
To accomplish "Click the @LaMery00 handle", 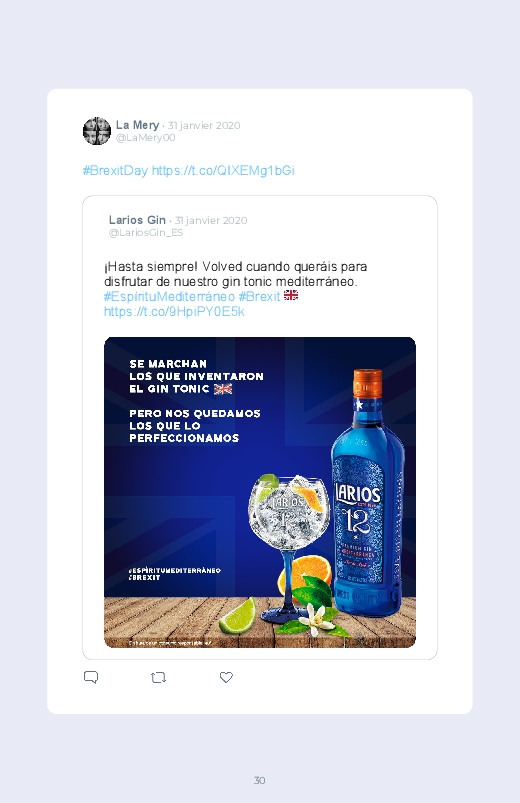I will pos(145,138).
